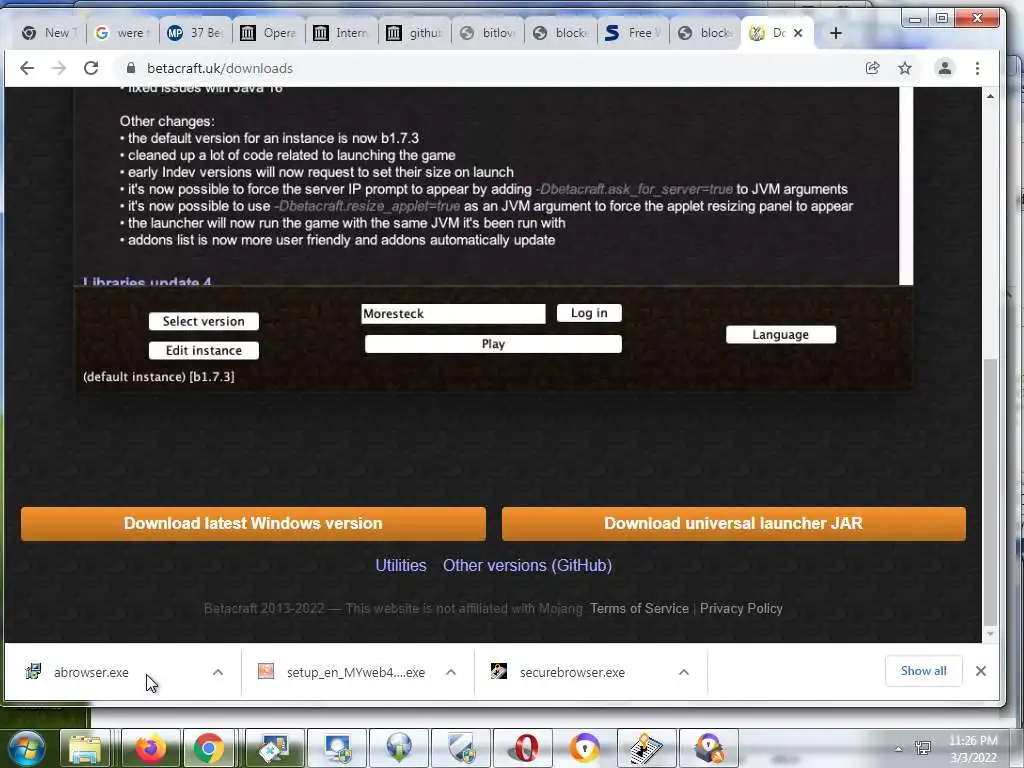Switch to the '37 Be' MP tab
This screenshot has height=768, width=1024.
[194, 33]
